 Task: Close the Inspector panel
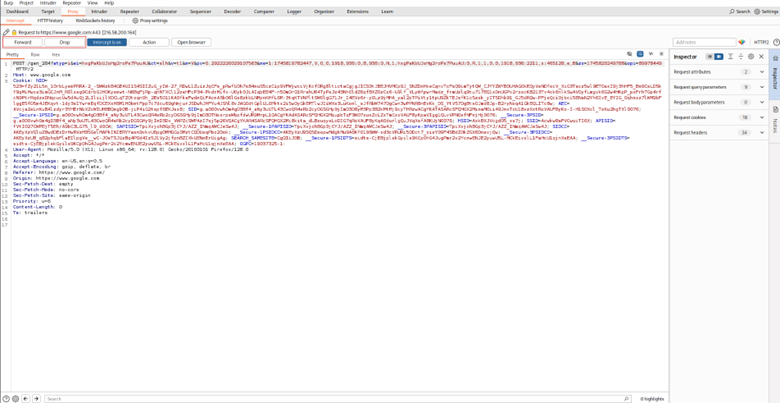[761, 57]
